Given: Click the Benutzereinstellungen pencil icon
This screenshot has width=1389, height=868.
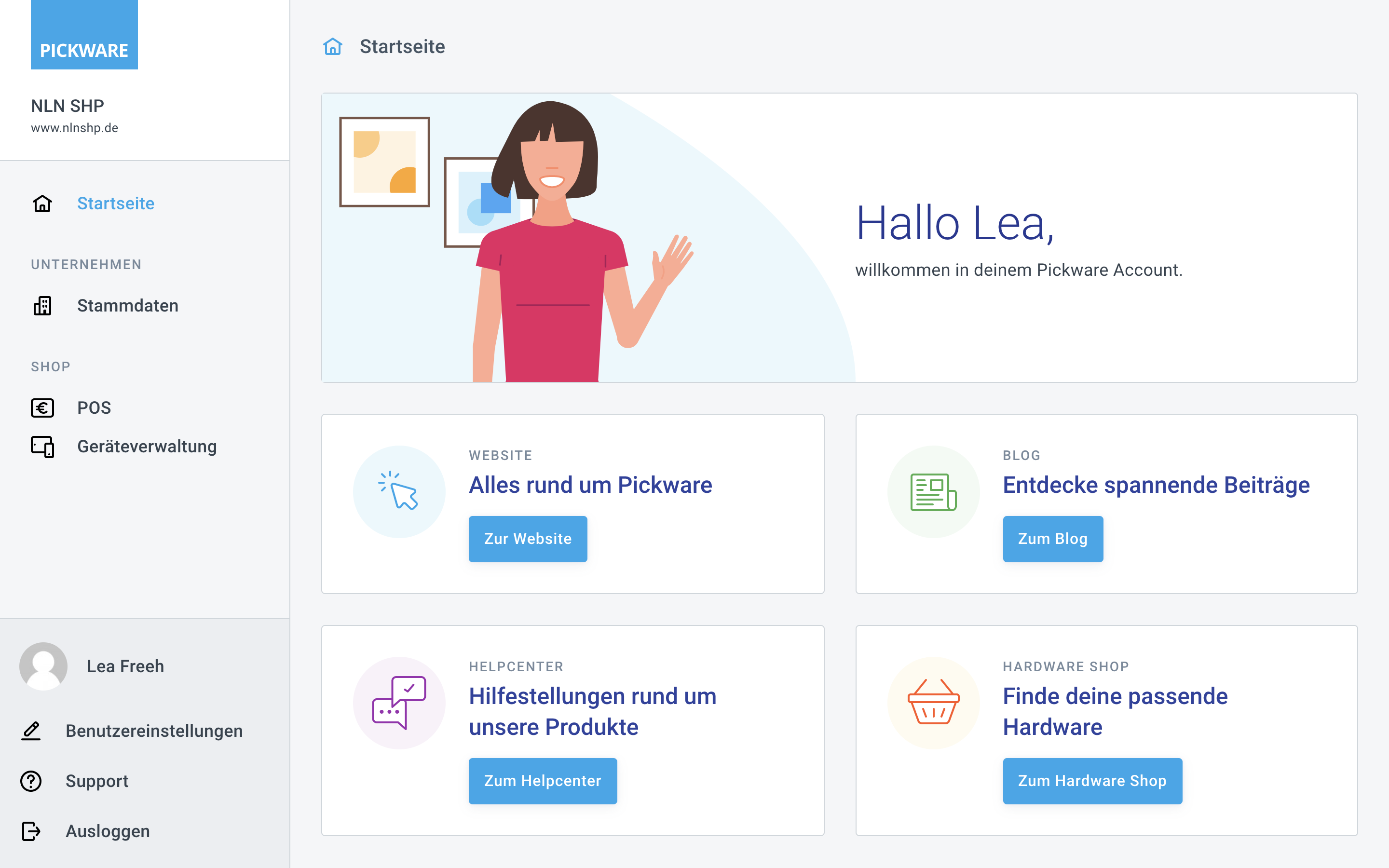Looking at the screenshot, I should pos(31,731).
